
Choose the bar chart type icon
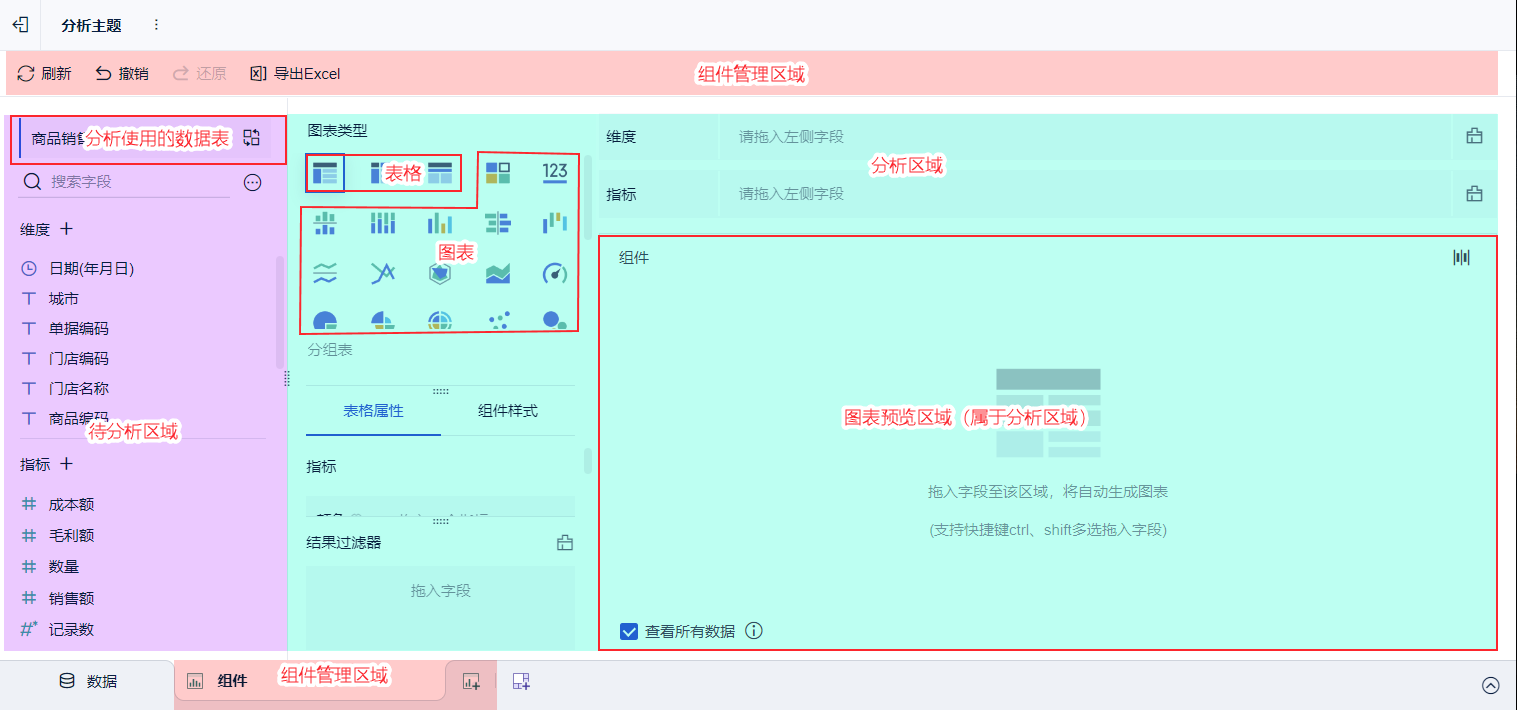[x=441, y=224]
